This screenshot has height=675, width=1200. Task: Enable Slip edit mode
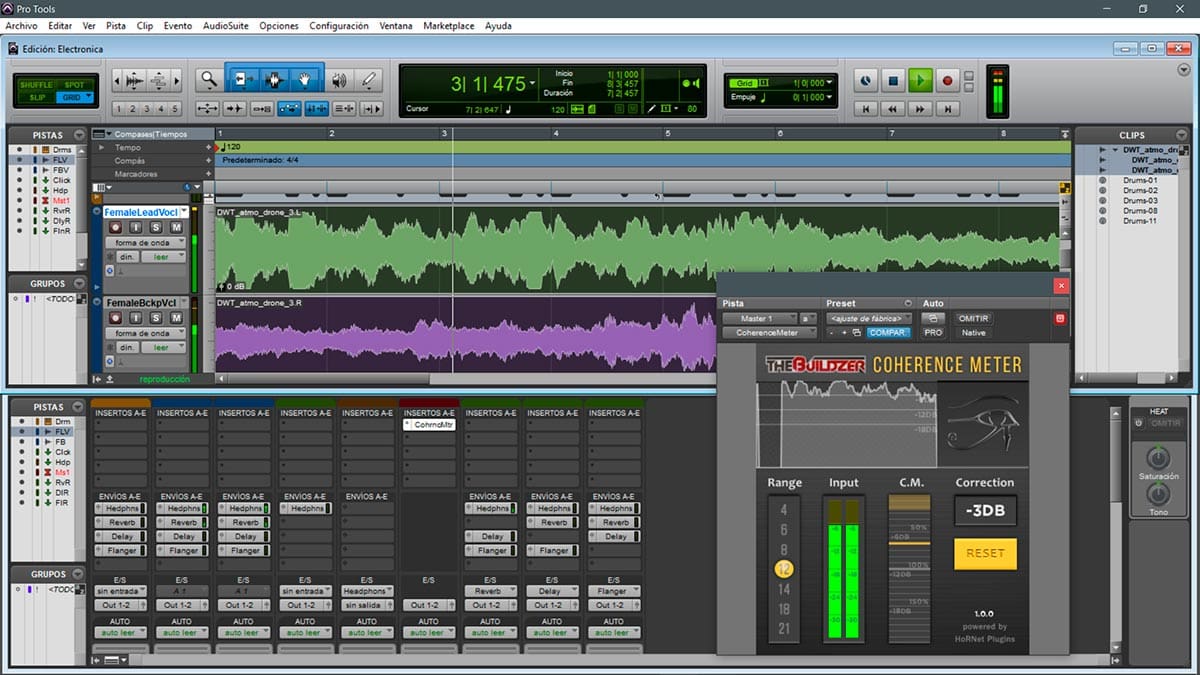36,97
